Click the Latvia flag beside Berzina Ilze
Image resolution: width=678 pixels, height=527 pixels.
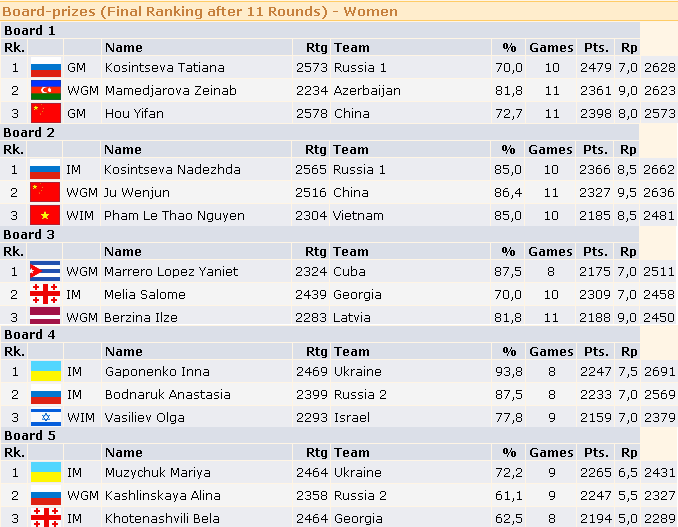pos(46,318)
